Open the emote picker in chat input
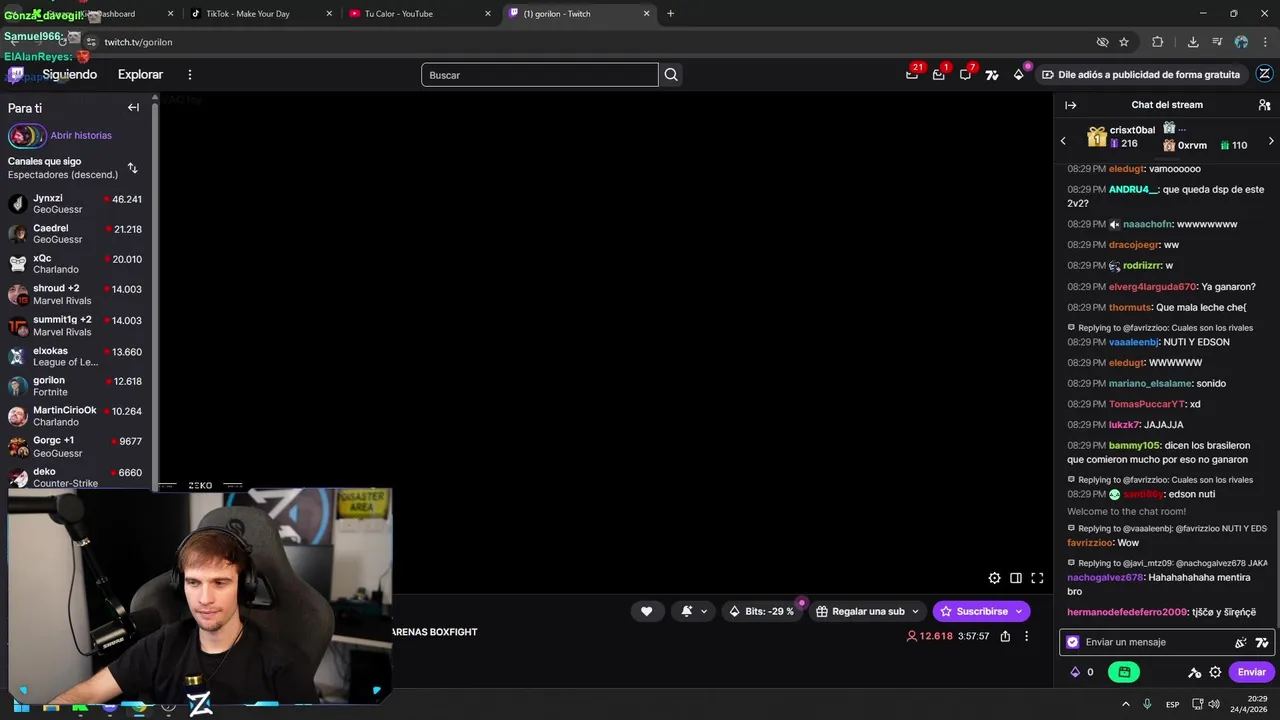This screenshot has width=1280, height=720. coord(1241,642)
